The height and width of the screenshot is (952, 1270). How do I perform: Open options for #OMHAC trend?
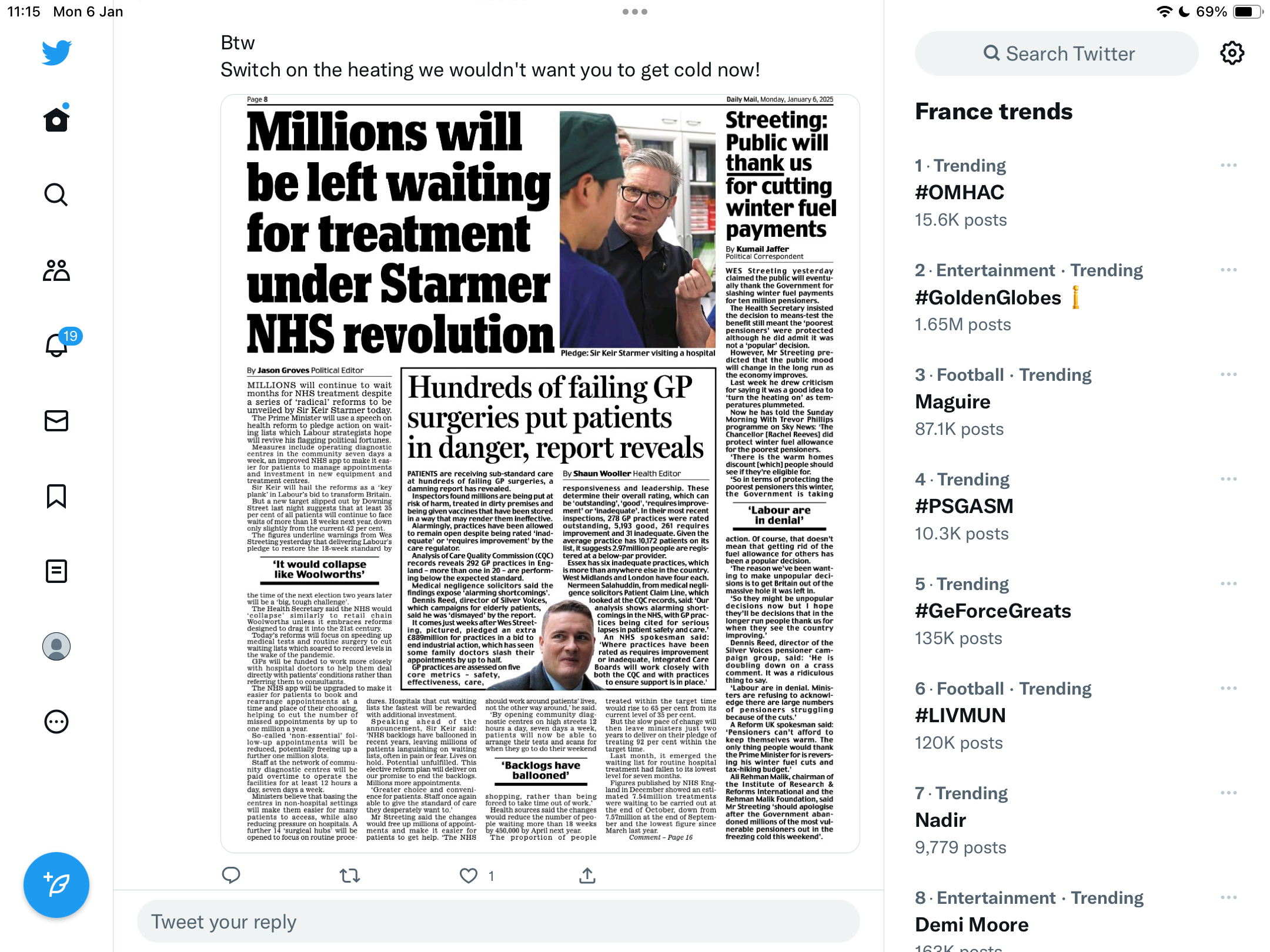pyautogui.click(x=1228, y=166)
